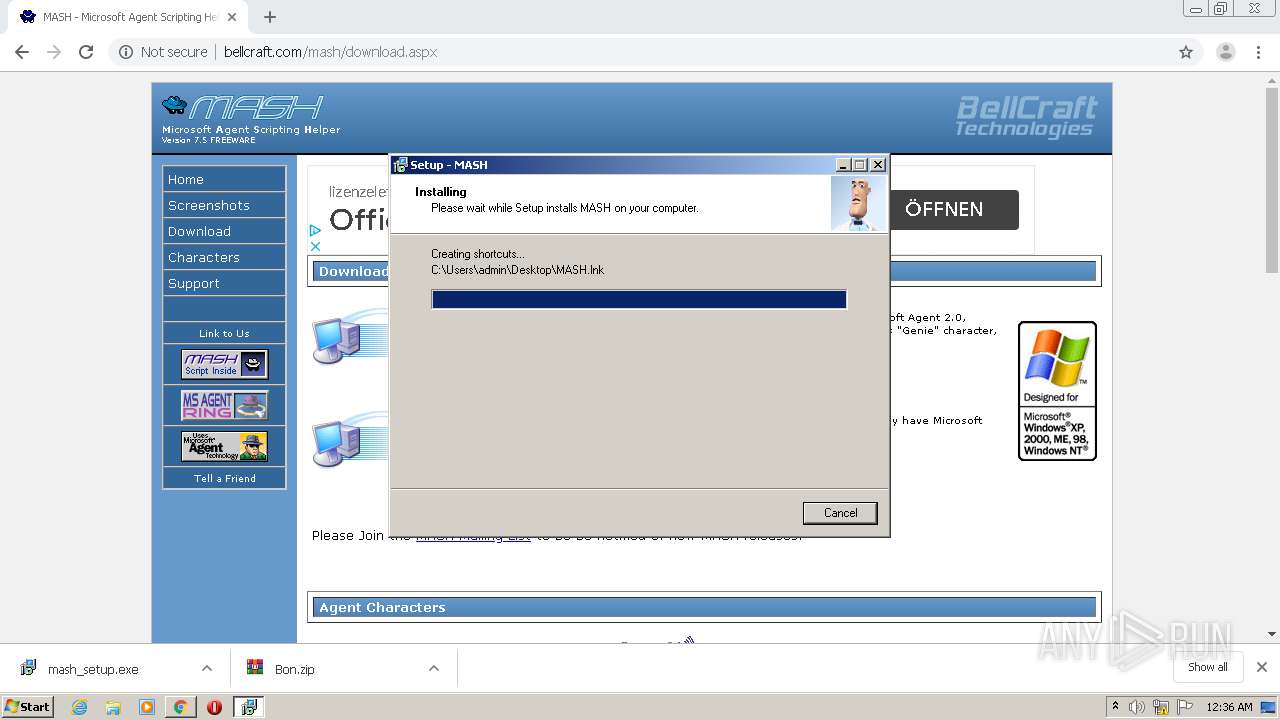1280x720 pixels.
Task: Open Windows Explorer folder taskbar icon
Action: pyautogui.click(x=113, y=707)
